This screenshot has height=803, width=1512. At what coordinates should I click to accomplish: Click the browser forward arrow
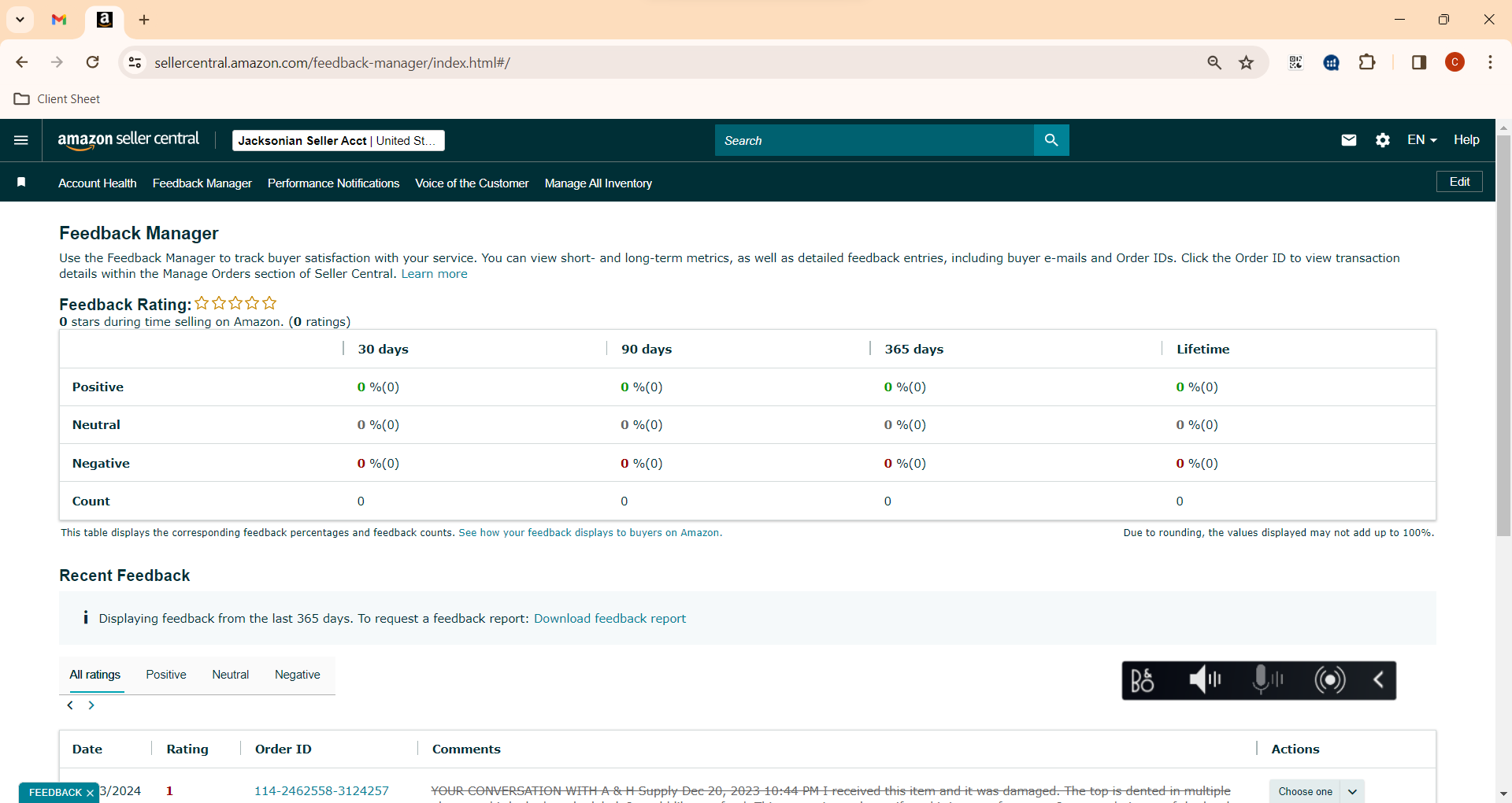(x=57, y=62)
